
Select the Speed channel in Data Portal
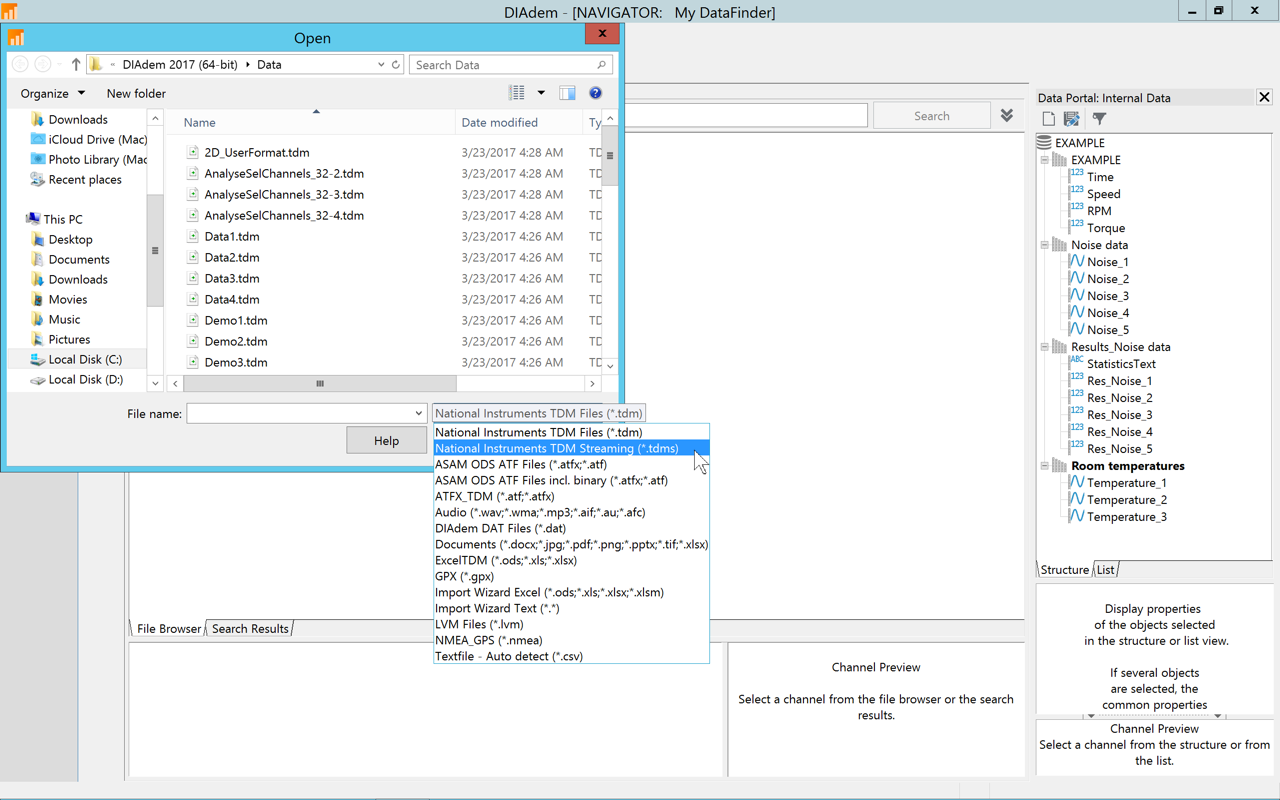coord(1103,194)
